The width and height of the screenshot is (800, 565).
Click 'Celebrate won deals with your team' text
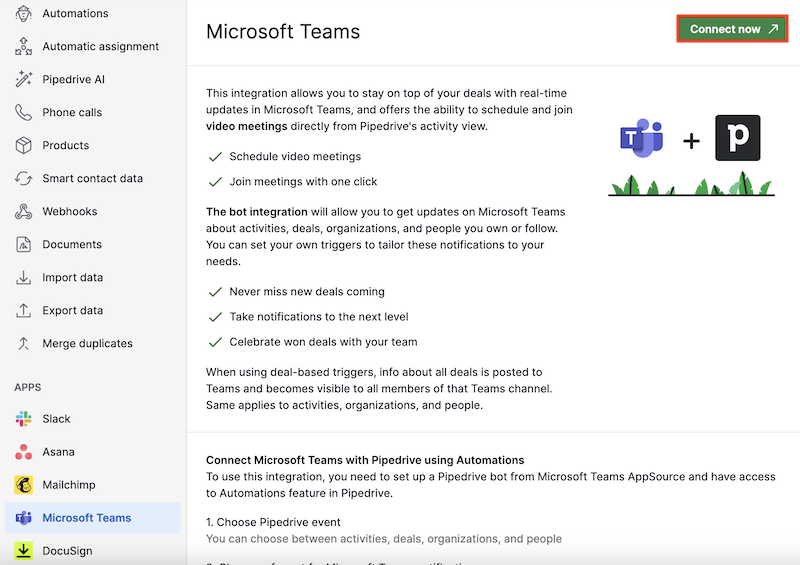click(323, 342)
